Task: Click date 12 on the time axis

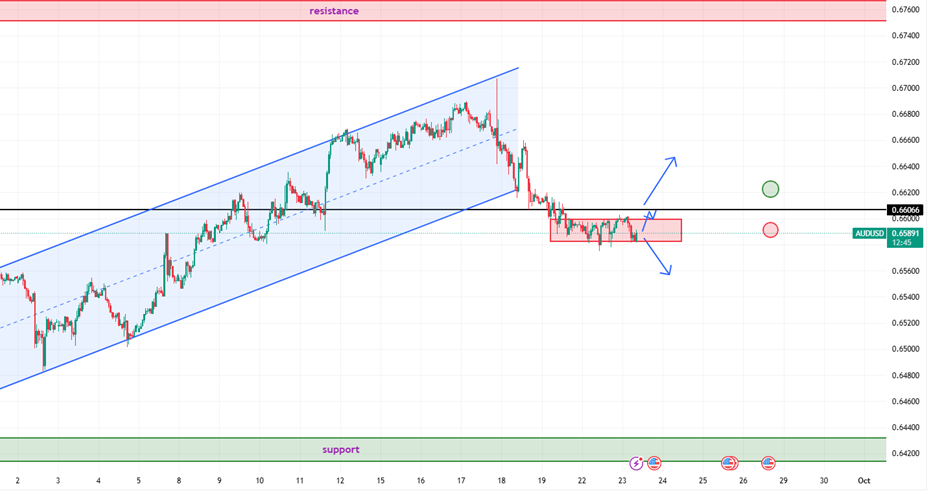Action: pyautogui.click(x=340, y=481)
